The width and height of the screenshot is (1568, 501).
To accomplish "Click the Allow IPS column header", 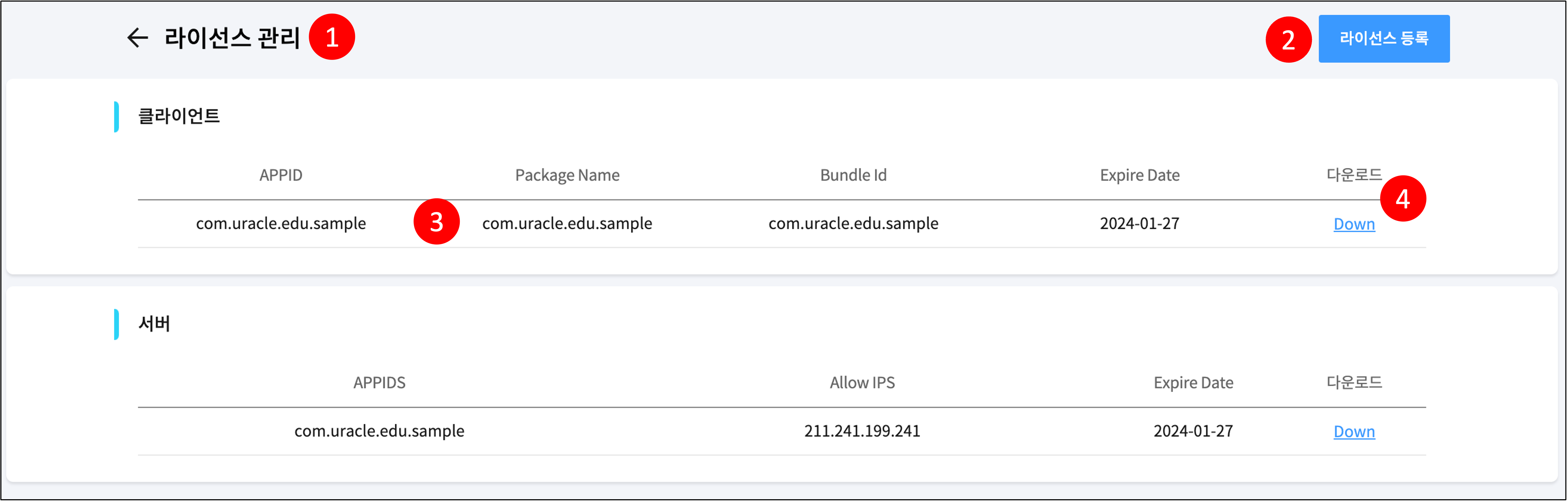I will click(x=862, y=383).
